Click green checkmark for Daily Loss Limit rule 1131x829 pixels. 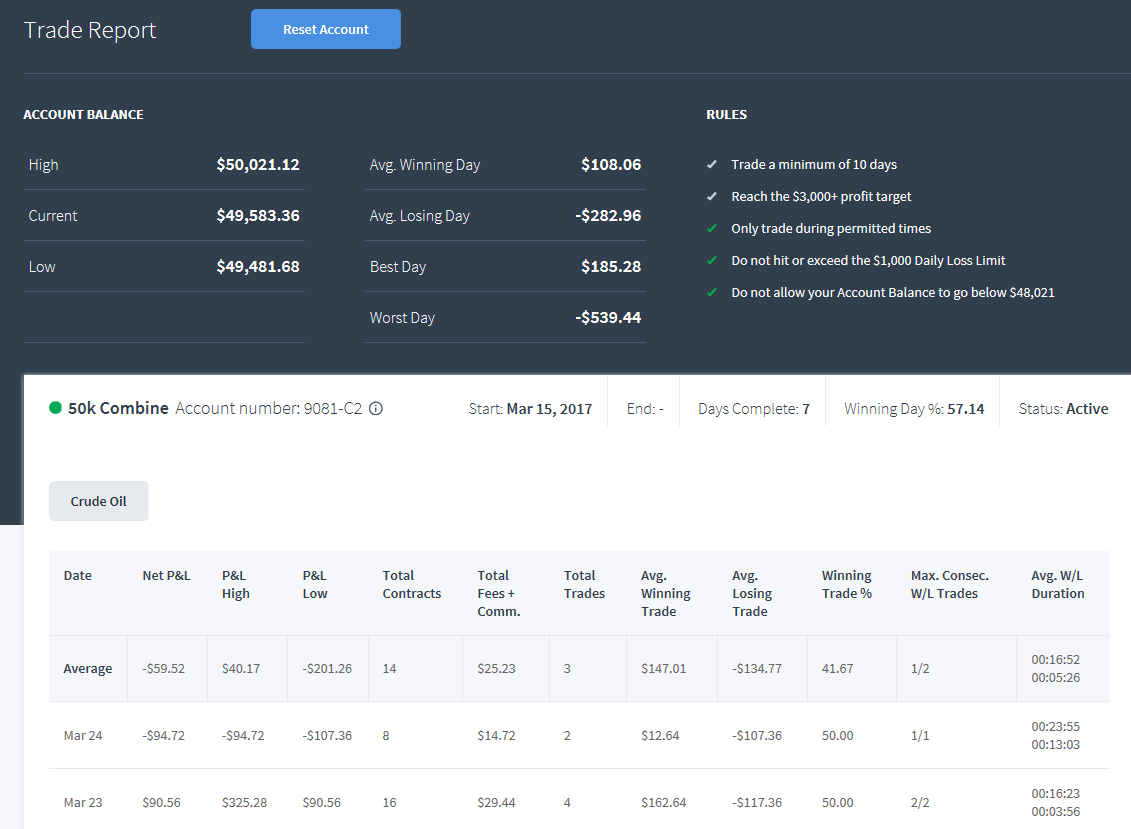711,260
